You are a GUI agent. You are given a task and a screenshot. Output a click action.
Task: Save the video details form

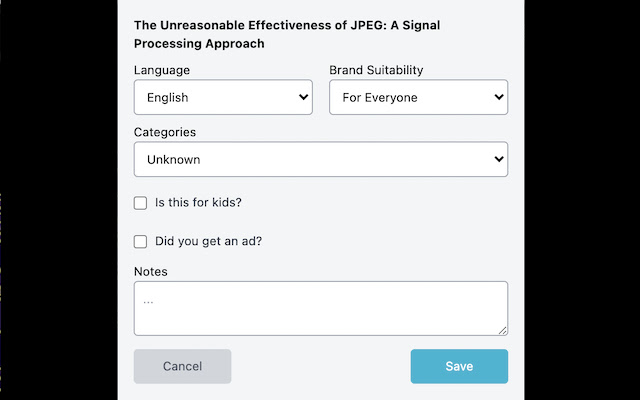coord(459,366)
